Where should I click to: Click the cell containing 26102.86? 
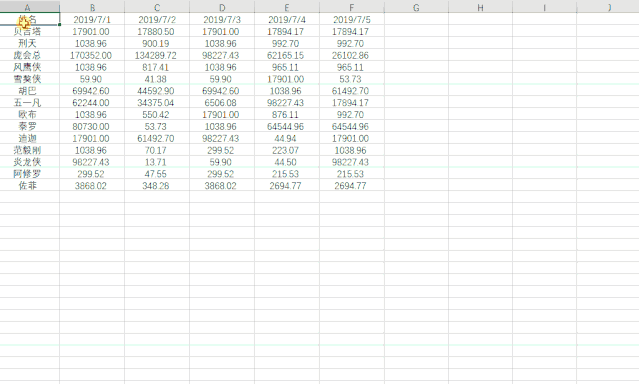(x=352, y=55)
